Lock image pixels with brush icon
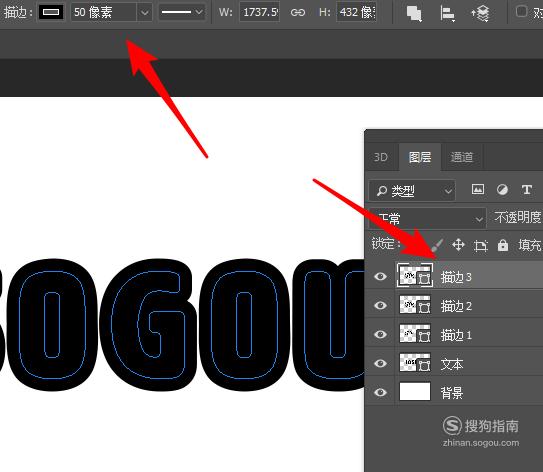This screenshot has width=543, height=472. point(437,245)
